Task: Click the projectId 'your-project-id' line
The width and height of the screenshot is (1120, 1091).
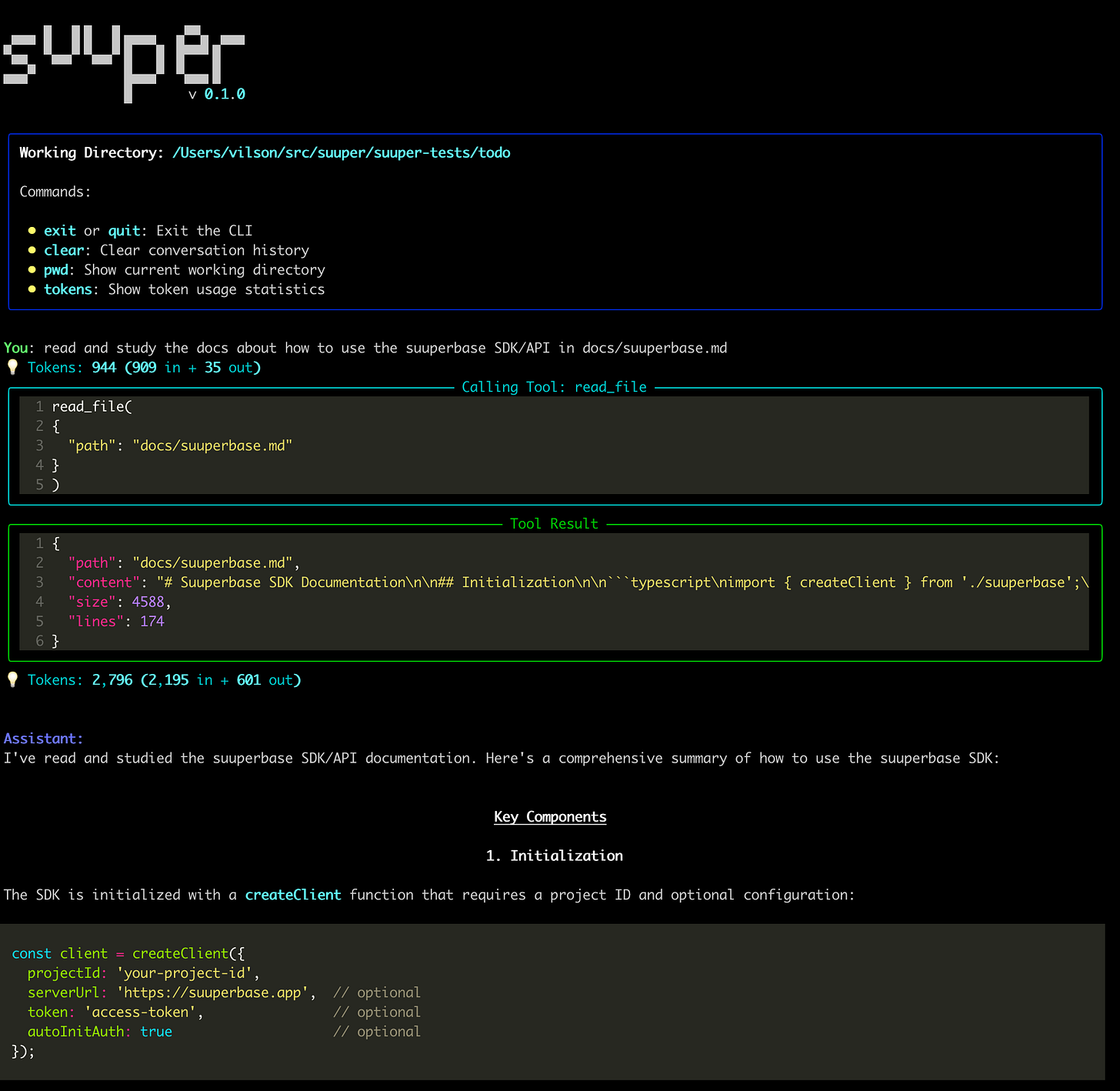Action: [144, 973]
